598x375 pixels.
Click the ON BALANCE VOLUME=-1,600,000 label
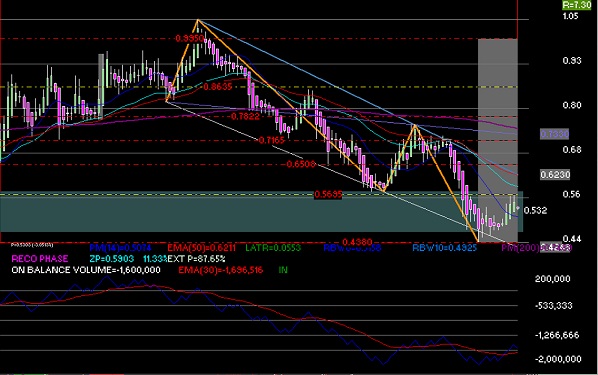tap(86, 270)
